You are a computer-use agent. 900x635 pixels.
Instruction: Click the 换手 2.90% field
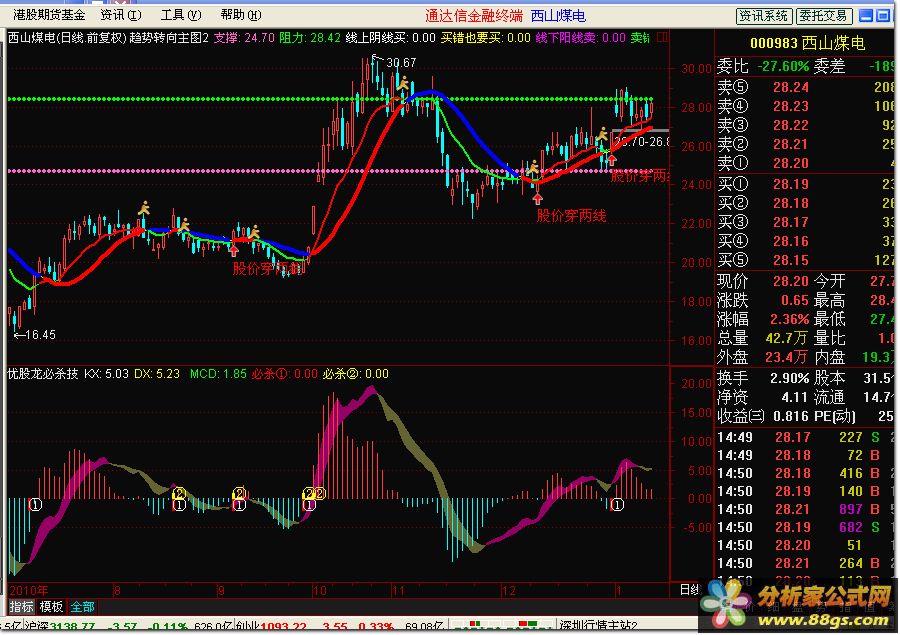[763, 378]
